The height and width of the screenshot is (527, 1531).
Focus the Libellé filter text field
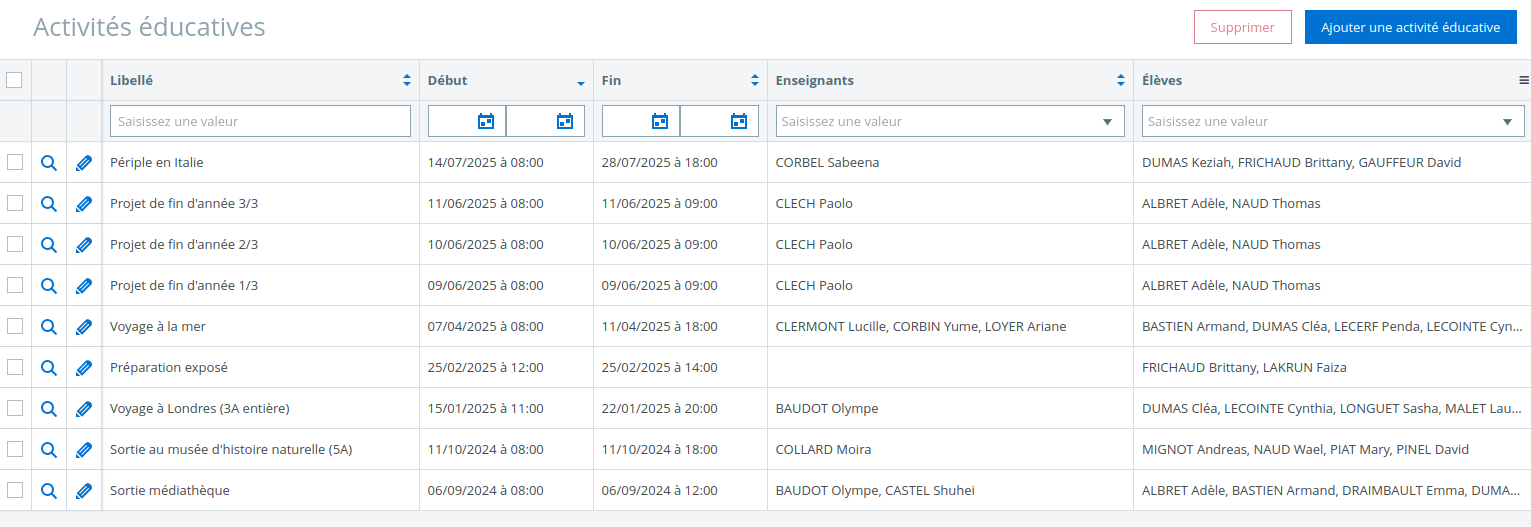pyautogui.click(x=260, y=121)
